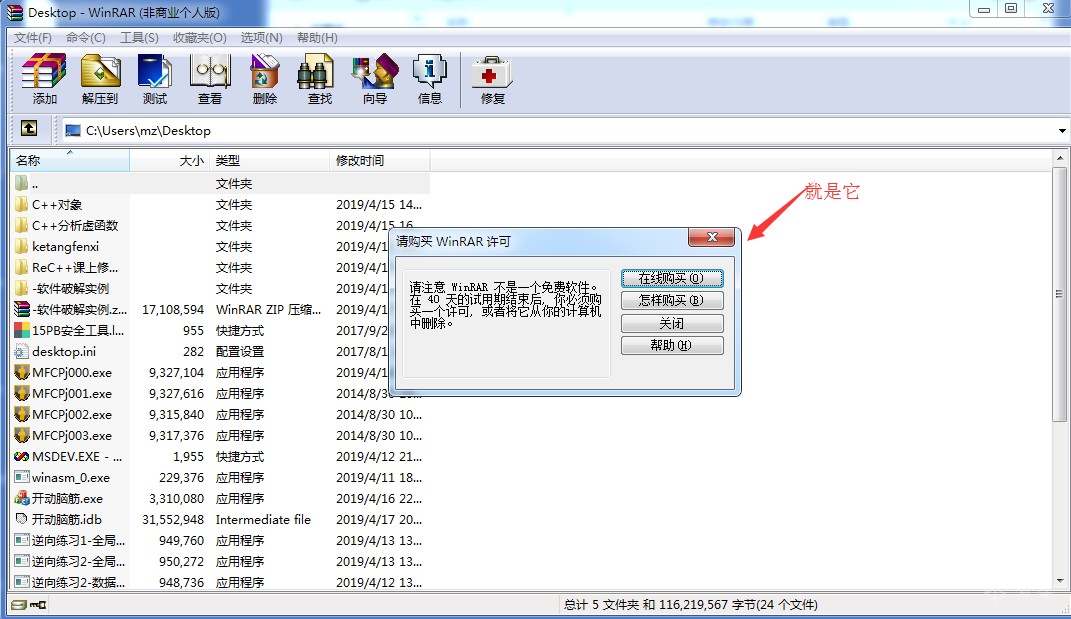This screenshot has height=619, width=1071.
Task: Click the 'Intermediate file' type cell
Action: point(263,519)
